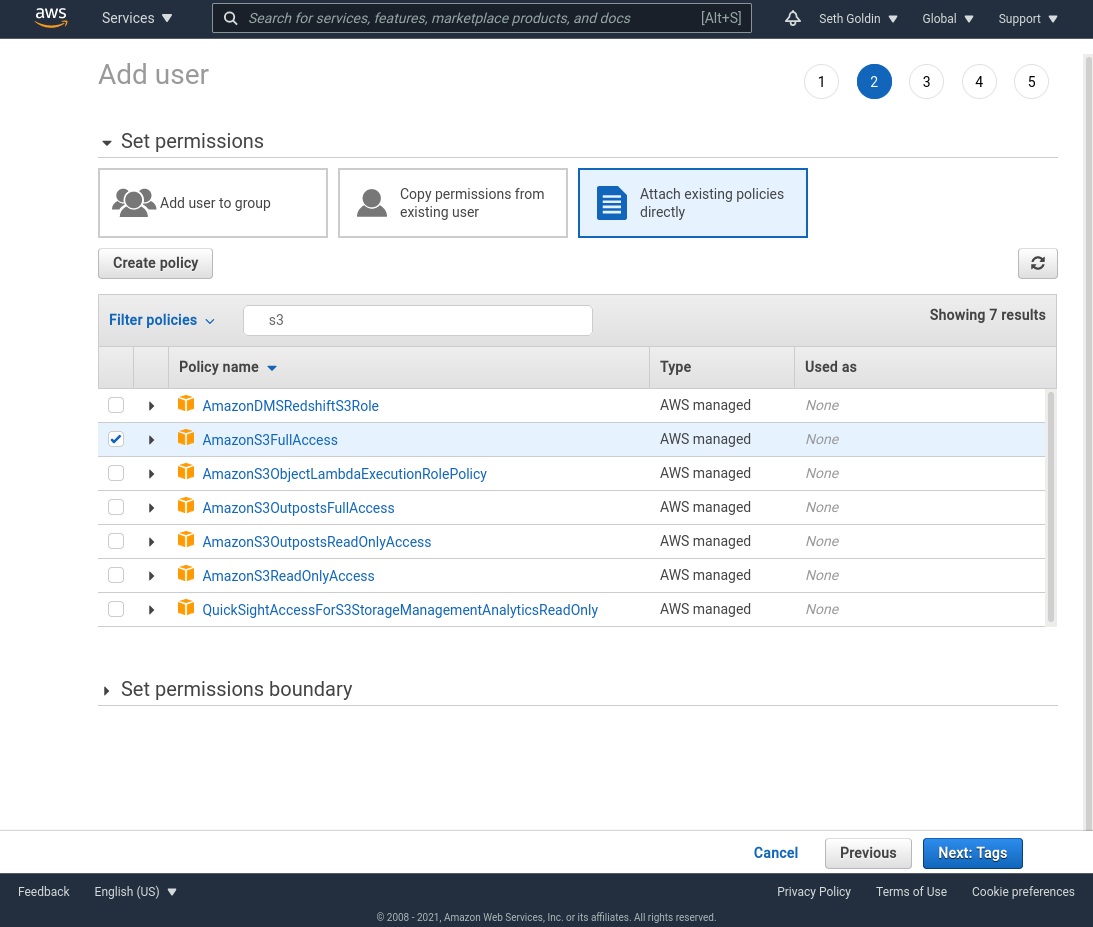Click the orange AmazonS3FullAccess policy icon
The width and height of the screenshot is (1093, 927).
click(186, 439)
